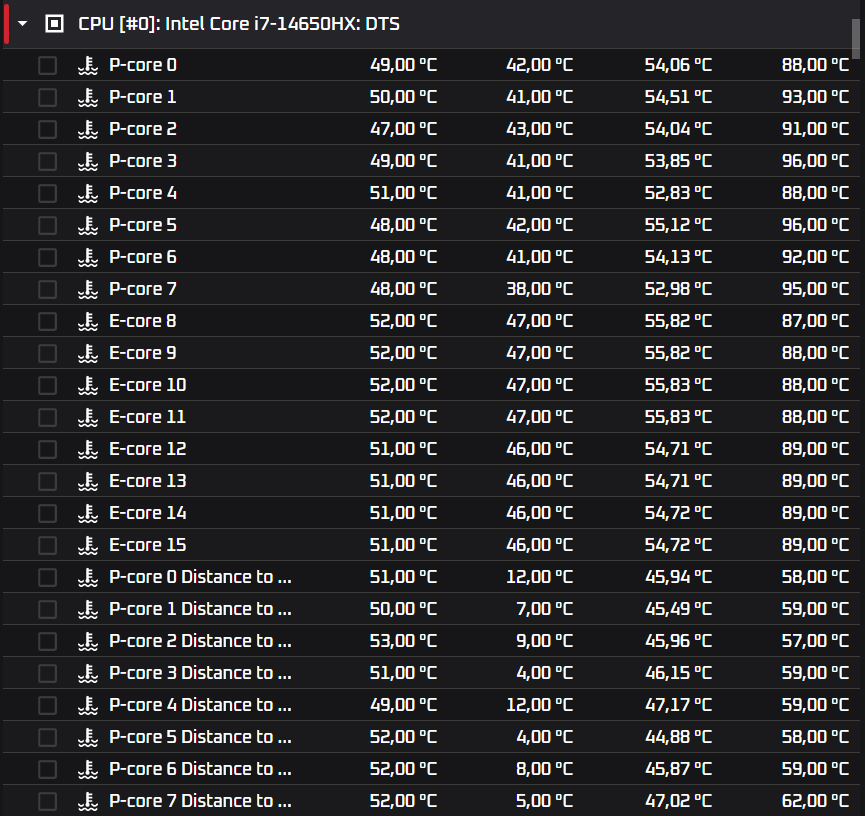Viewport: 865px width, 816px height.
Task: Select the 'P-core 7' sensor label
Action: pyautogui.click(x=143, y=289)
